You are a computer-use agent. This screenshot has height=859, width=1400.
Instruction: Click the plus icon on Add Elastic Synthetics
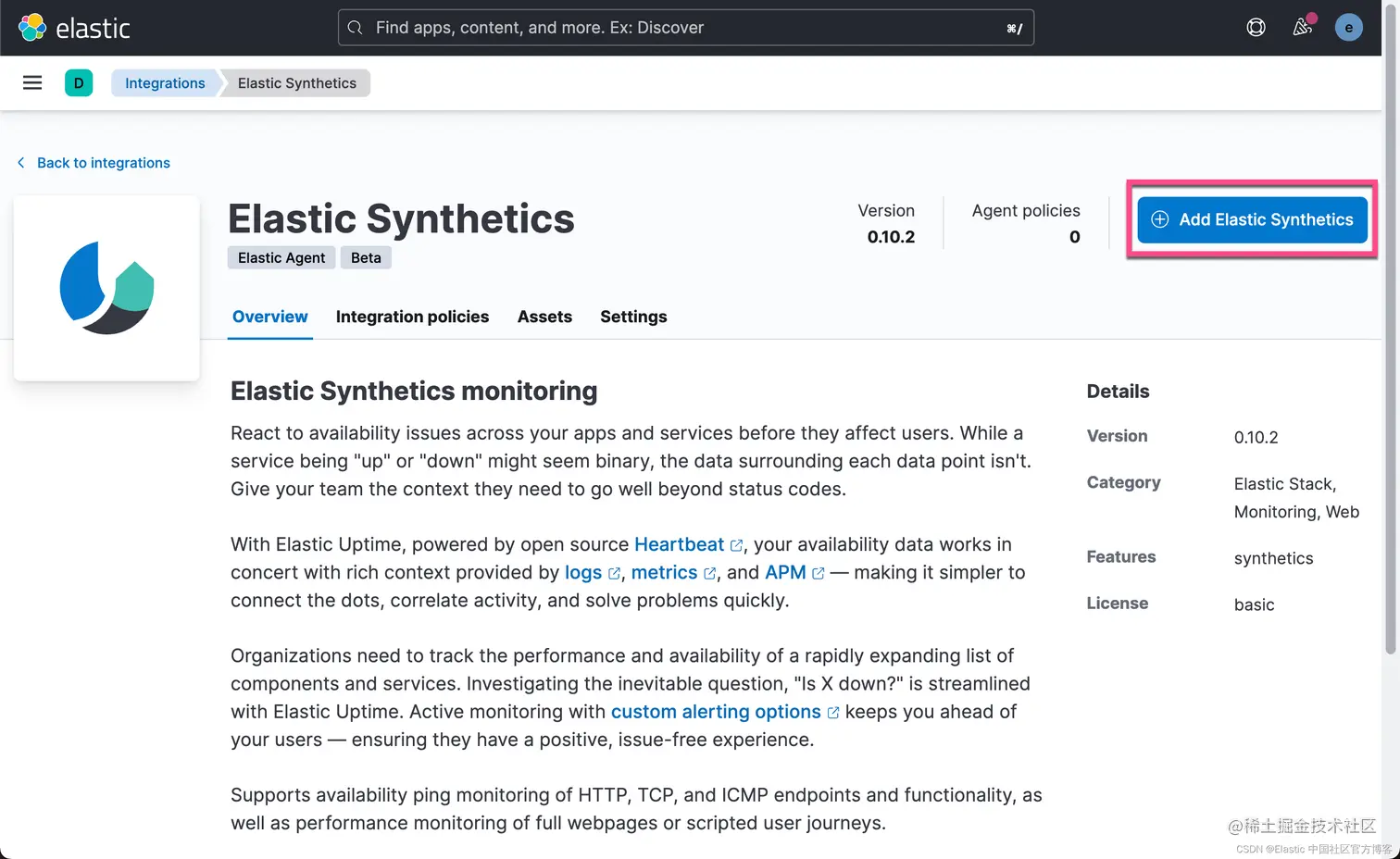pyautogui.click(x=1159, y=219)
